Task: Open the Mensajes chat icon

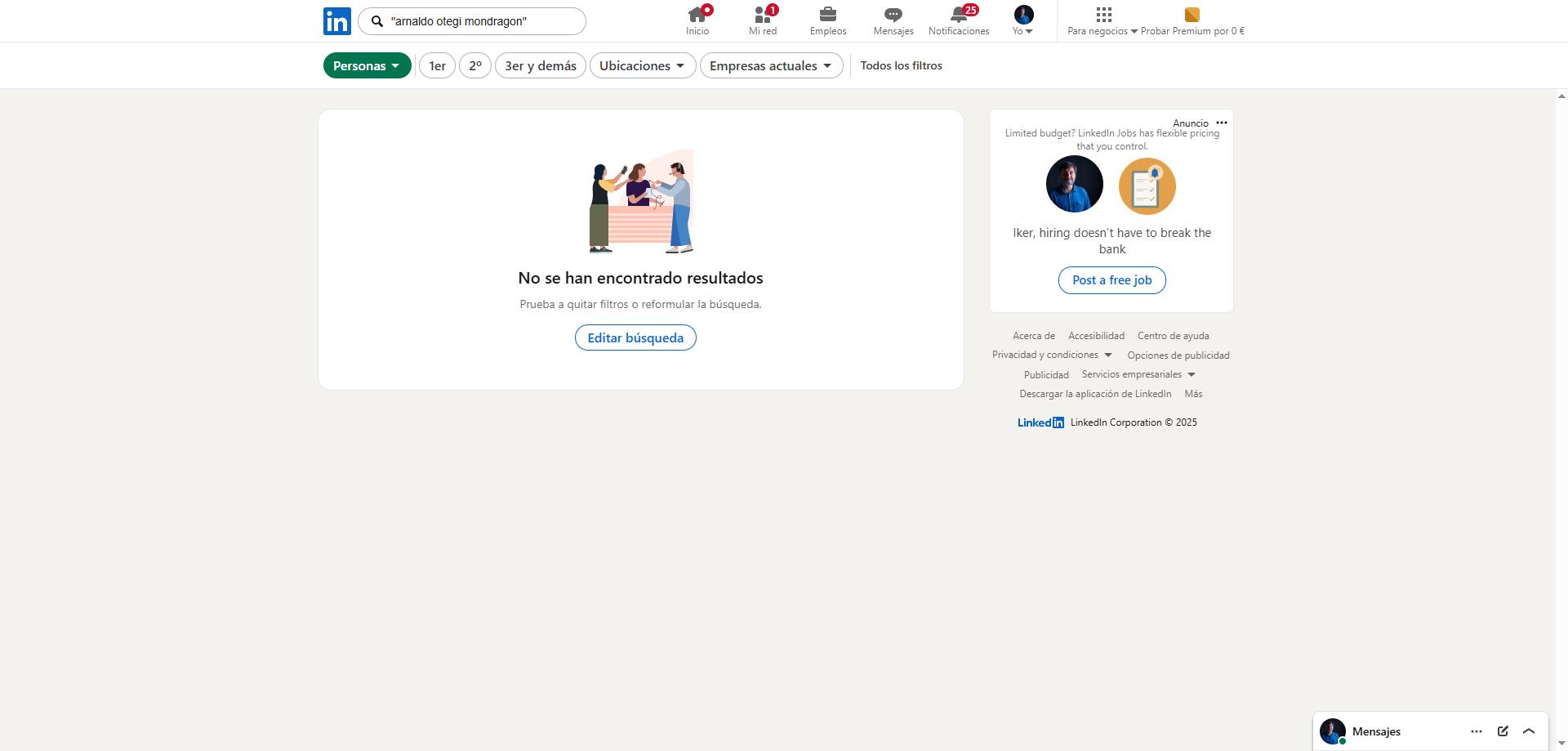Action: [x=893, y=16]
